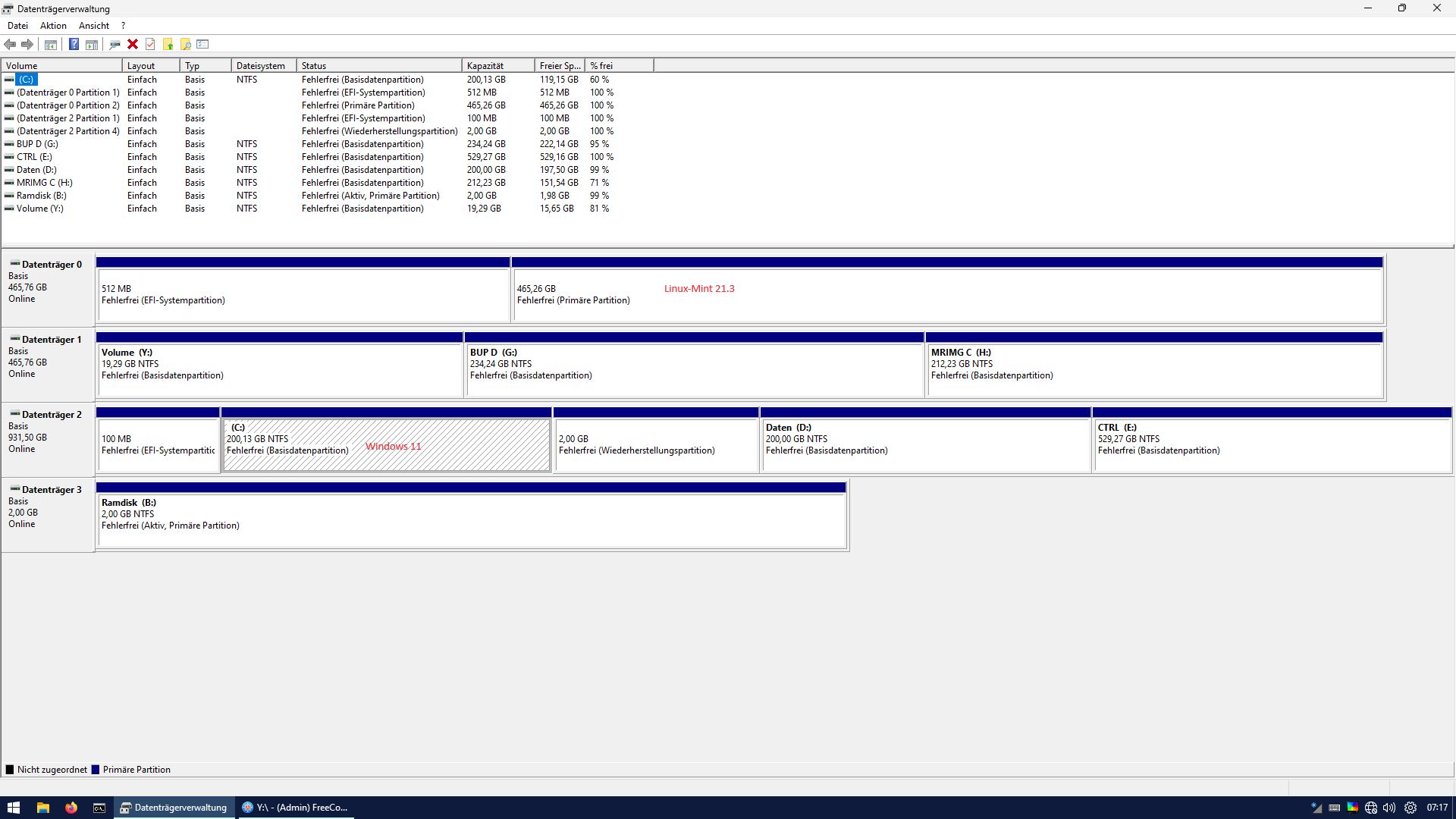Click the blue help question mark icon
1456x819 pixels.
tap(74, 44)
